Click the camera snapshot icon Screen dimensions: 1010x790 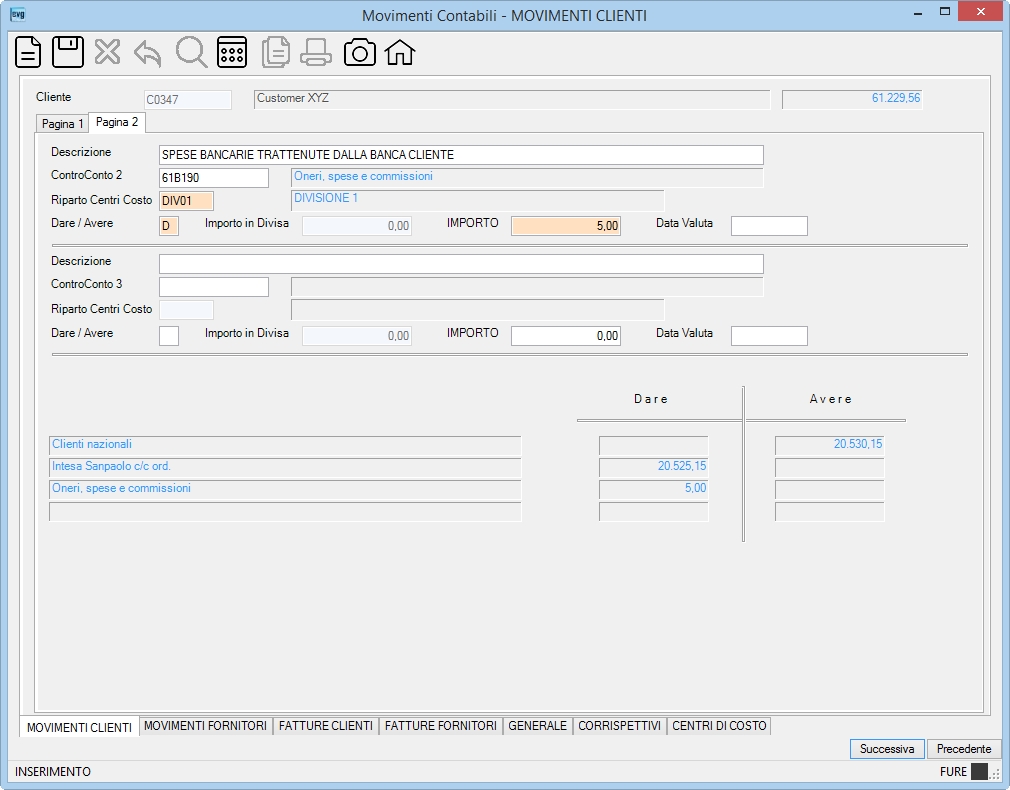pyautogui.click(x=359, y=52)
